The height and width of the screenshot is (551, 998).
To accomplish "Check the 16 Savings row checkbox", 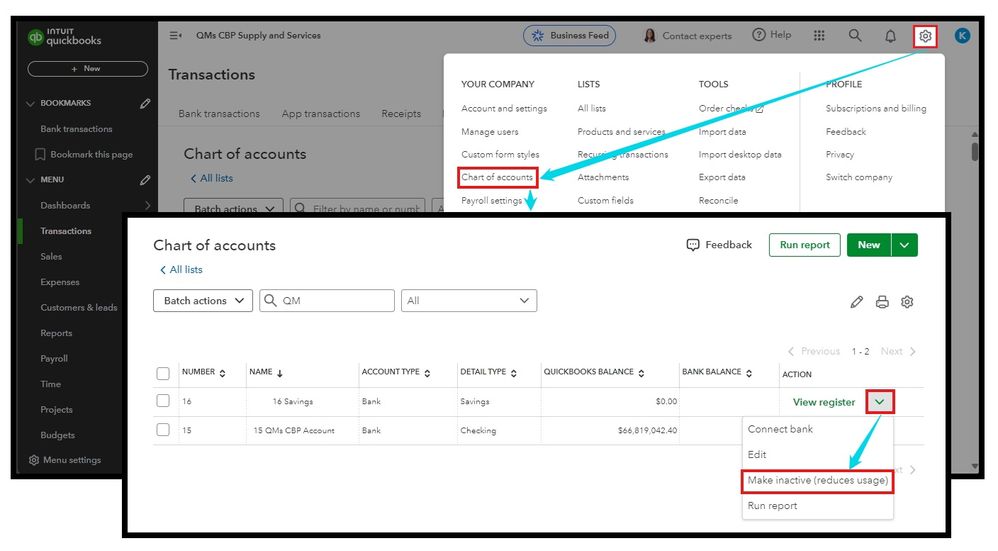I will click(x=163, y=401).
